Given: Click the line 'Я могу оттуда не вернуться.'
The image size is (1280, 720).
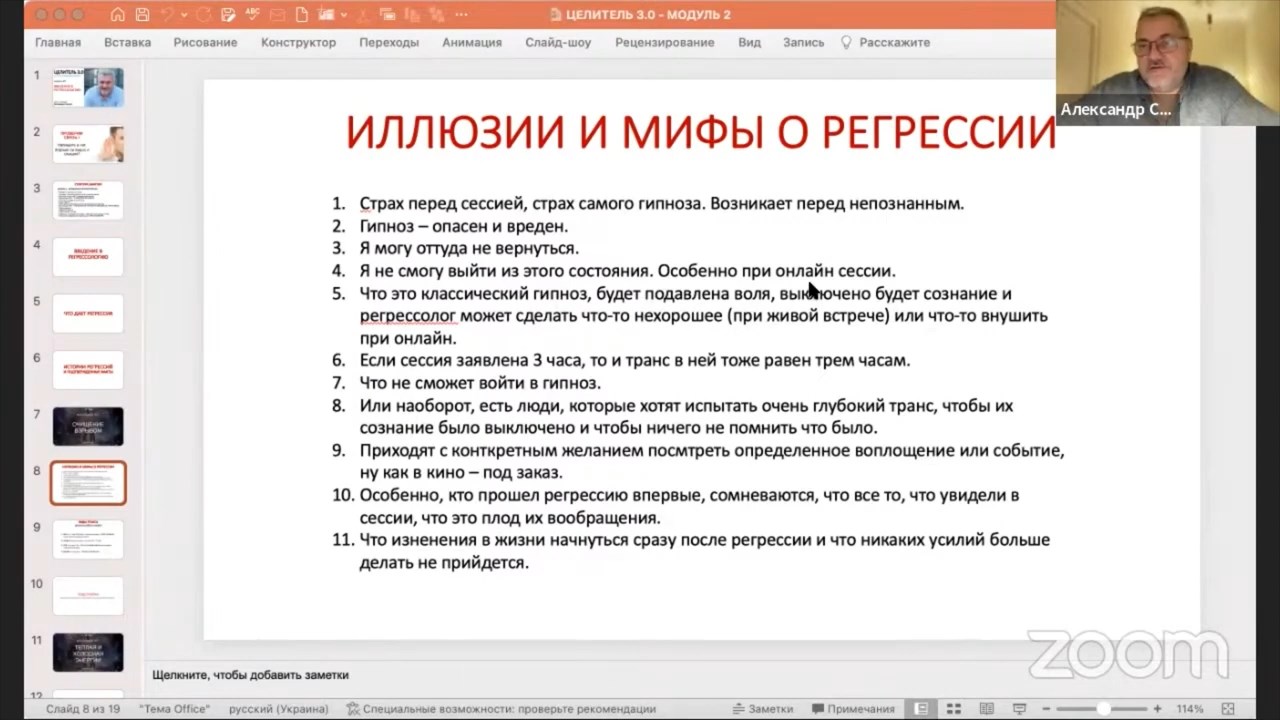Looking at the screenshot, I should pos(469,248).
